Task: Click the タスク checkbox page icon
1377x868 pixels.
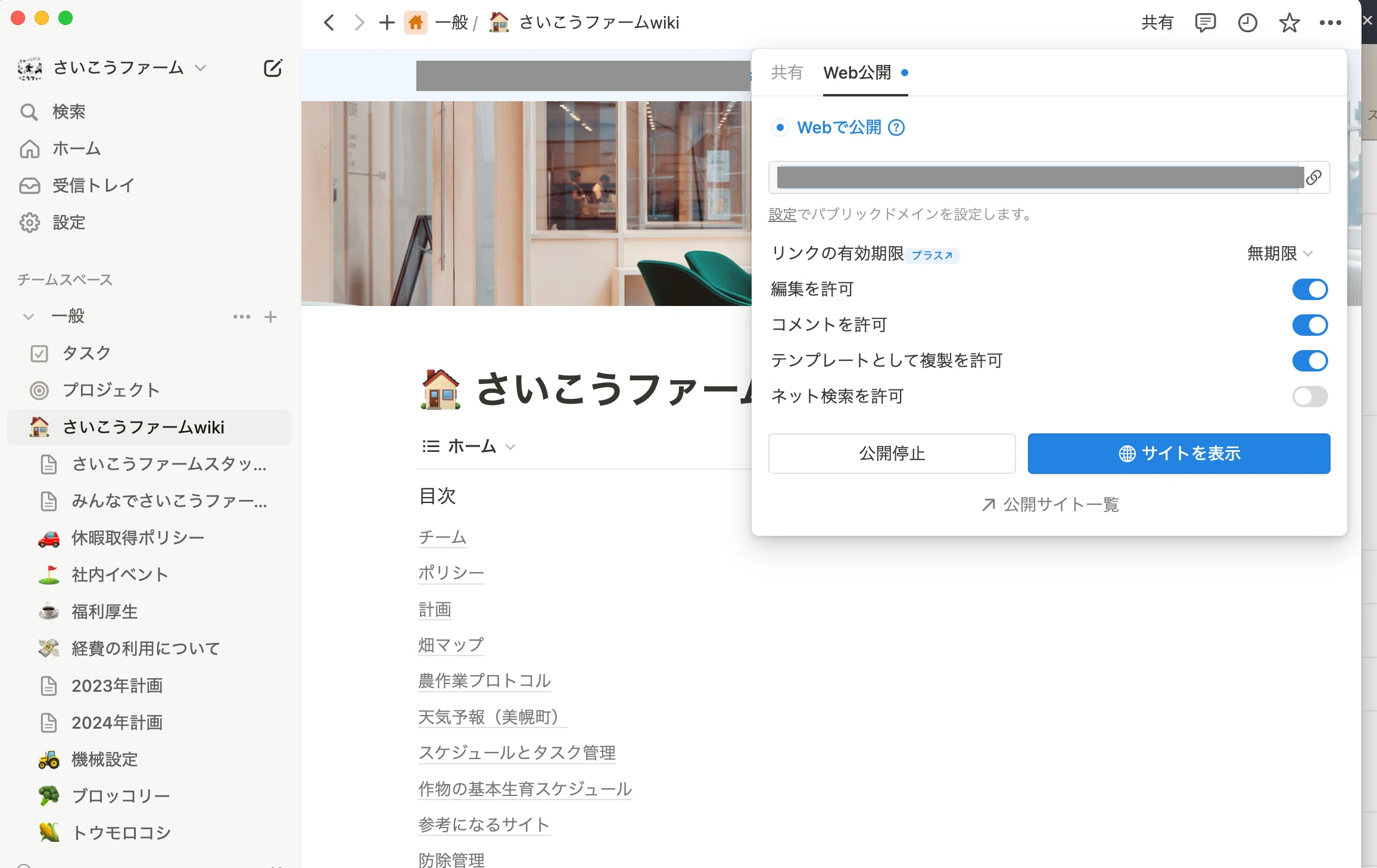Action: coord(39,354)
